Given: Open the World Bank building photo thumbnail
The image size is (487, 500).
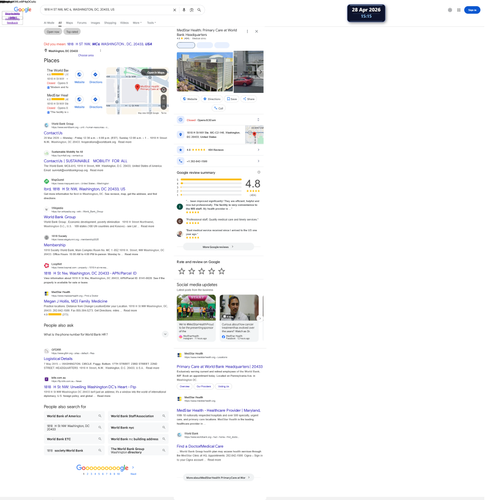Looking at the screenshot, I should pos(205,72).
